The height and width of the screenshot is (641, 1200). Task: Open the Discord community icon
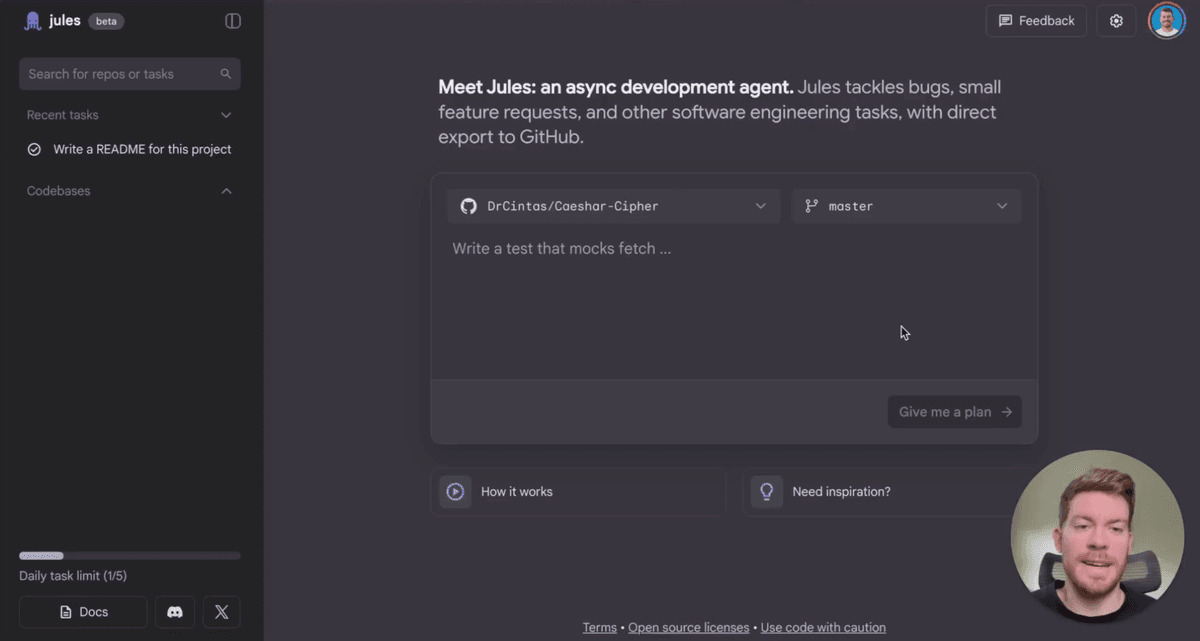tap(174, 611)
